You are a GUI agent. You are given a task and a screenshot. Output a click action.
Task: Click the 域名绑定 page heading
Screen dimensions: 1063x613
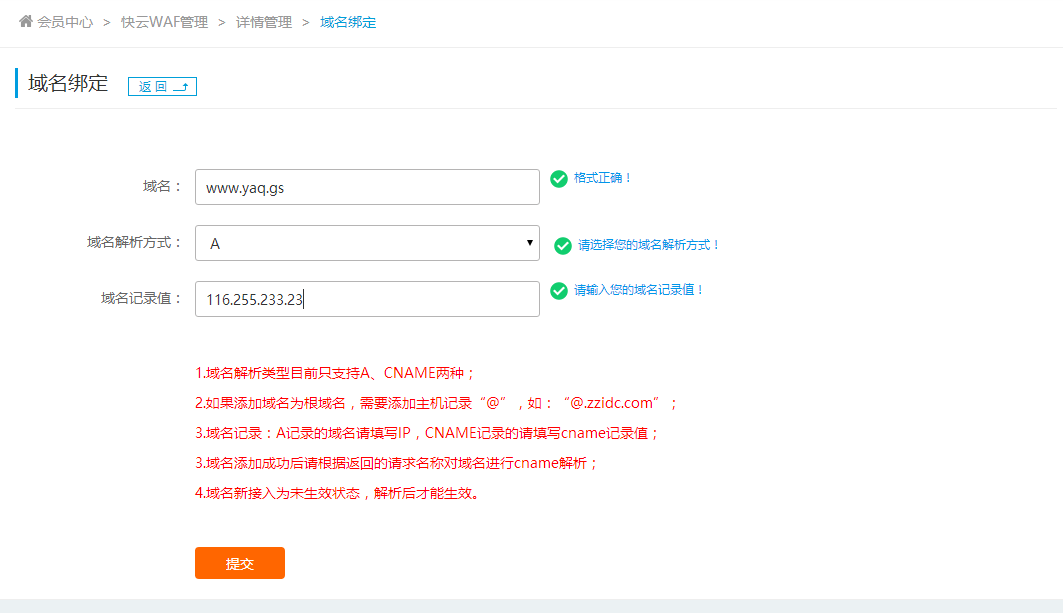pos(68,84)
